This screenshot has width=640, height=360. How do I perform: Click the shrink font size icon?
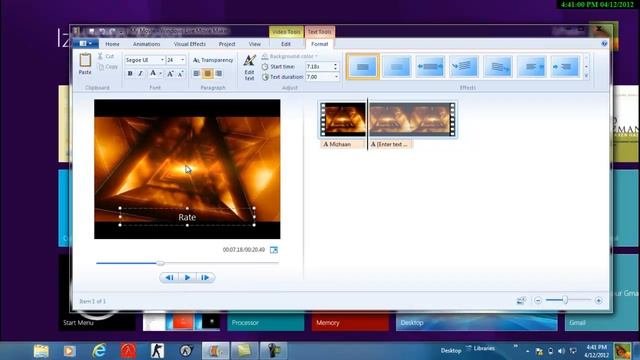180,73
